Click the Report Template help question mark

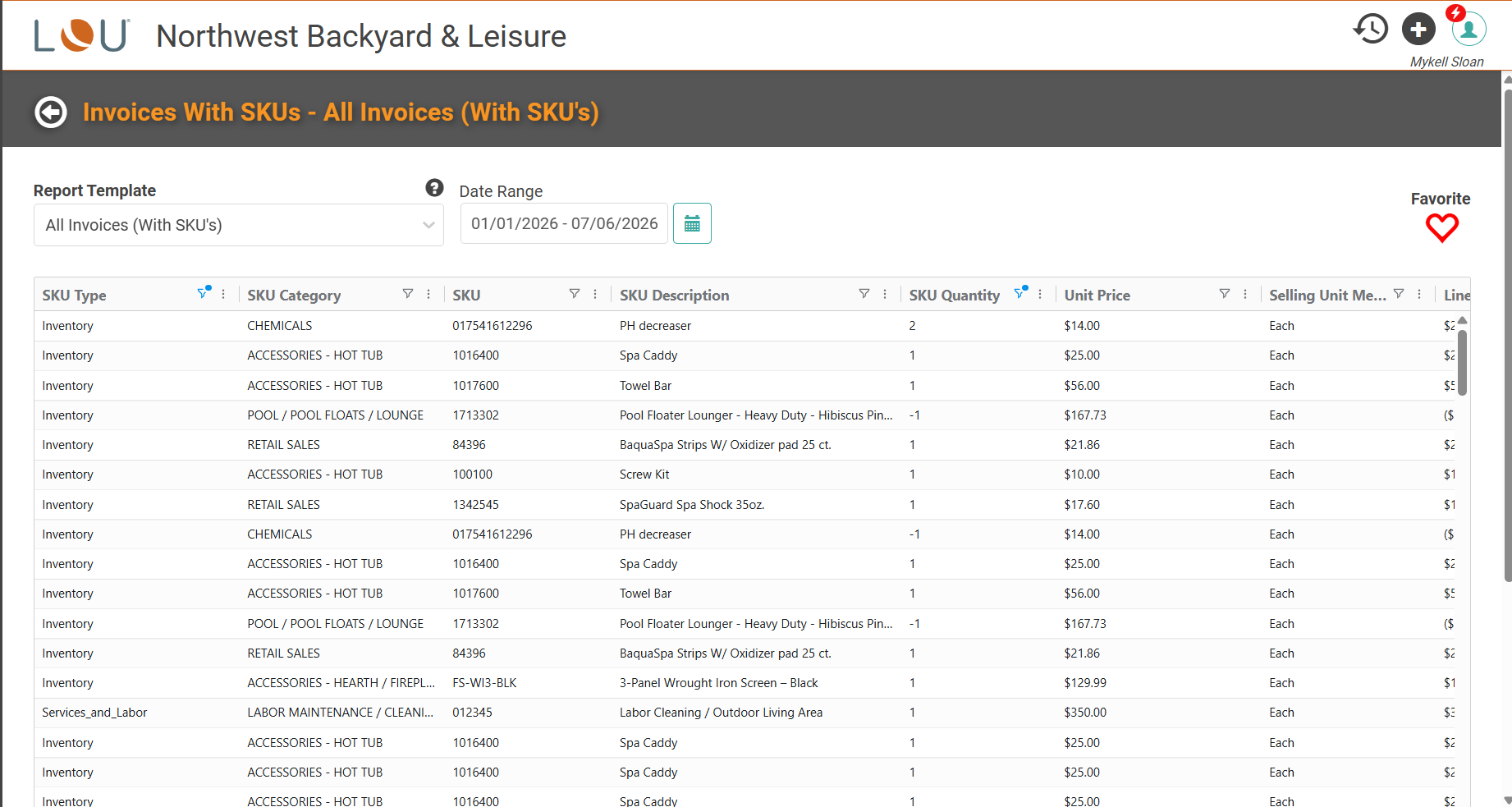point(434,188)
